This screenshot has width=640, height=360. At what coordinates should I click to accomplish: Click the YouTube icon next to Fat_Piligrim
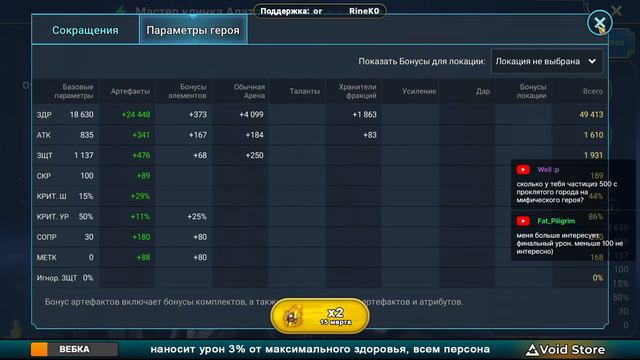523,221
